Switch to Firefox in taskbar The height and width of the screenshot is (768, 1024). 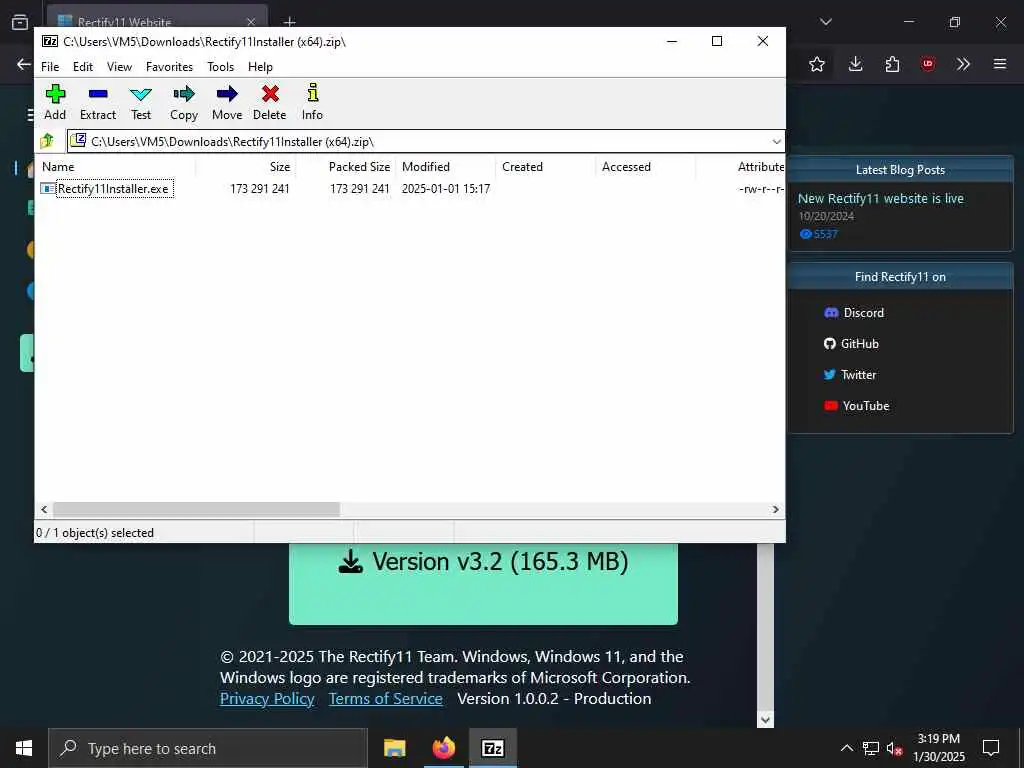(x=443, y=748)
